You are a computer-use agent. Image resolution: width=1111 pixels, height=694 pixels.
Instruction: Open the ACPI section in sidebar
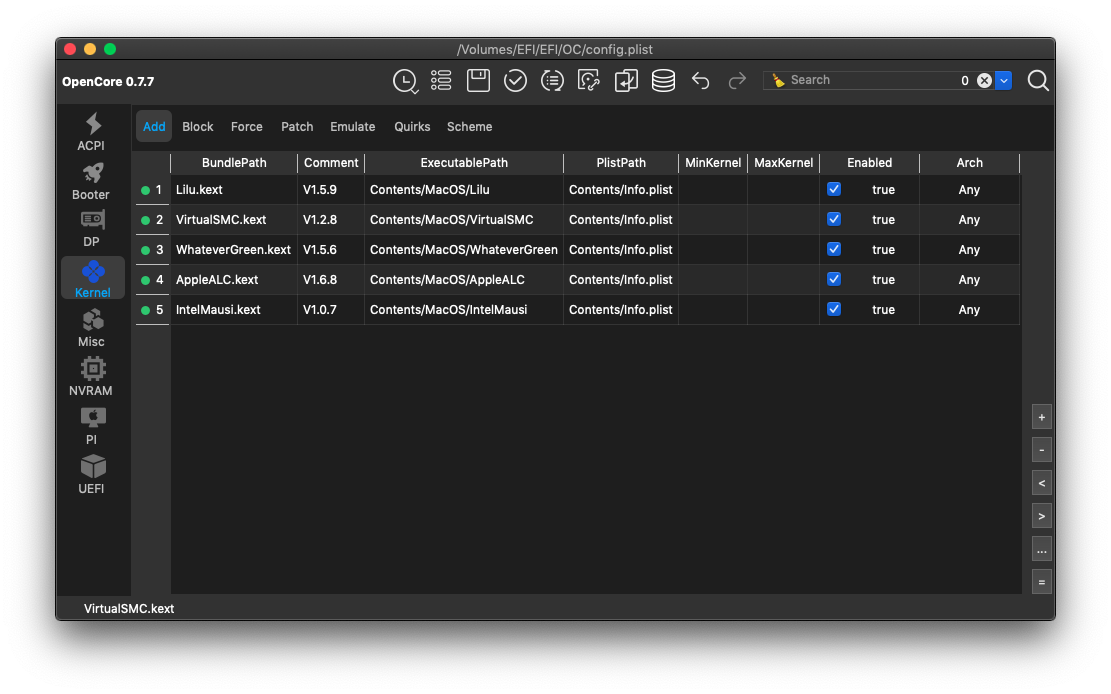tap(91, 132)
